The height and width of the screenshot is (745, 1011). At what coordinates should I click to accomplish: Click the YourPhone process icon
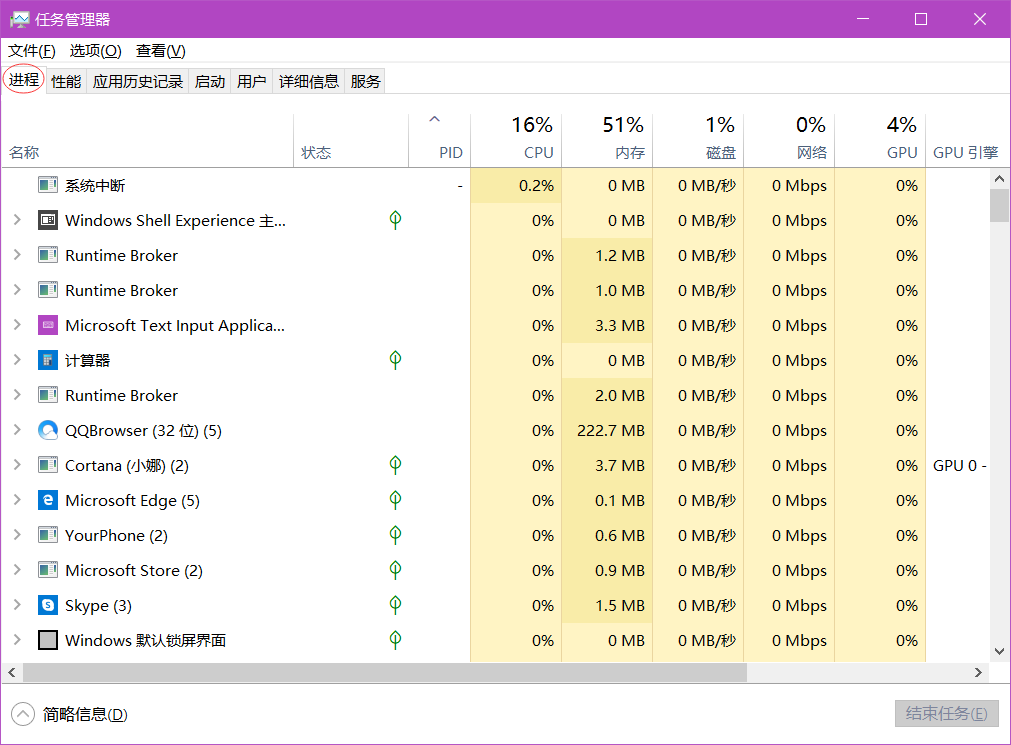(x=48, y=535)
